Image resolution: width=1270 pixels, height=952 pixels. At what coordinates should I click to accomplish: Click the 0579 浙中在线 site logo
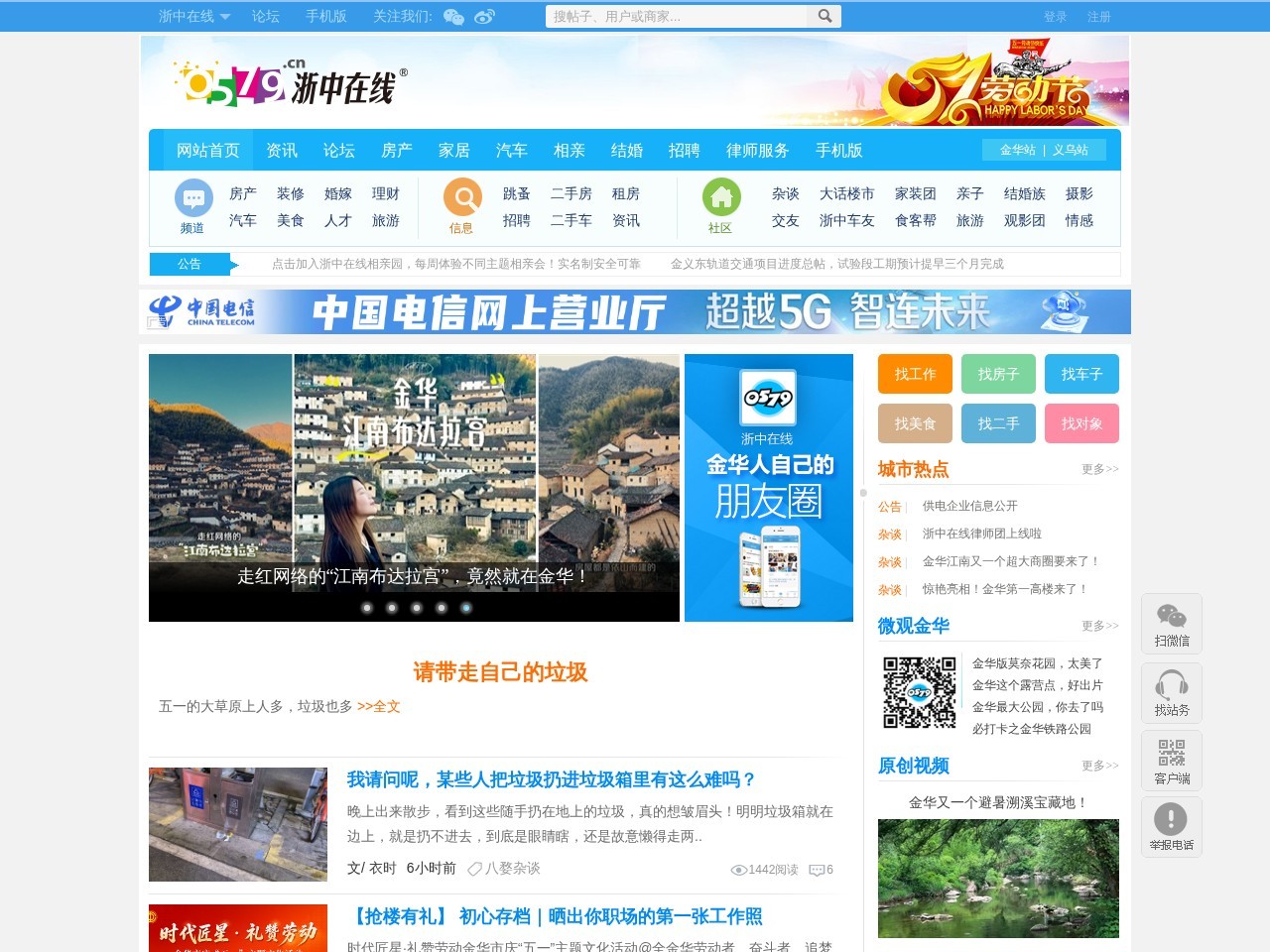291,83
